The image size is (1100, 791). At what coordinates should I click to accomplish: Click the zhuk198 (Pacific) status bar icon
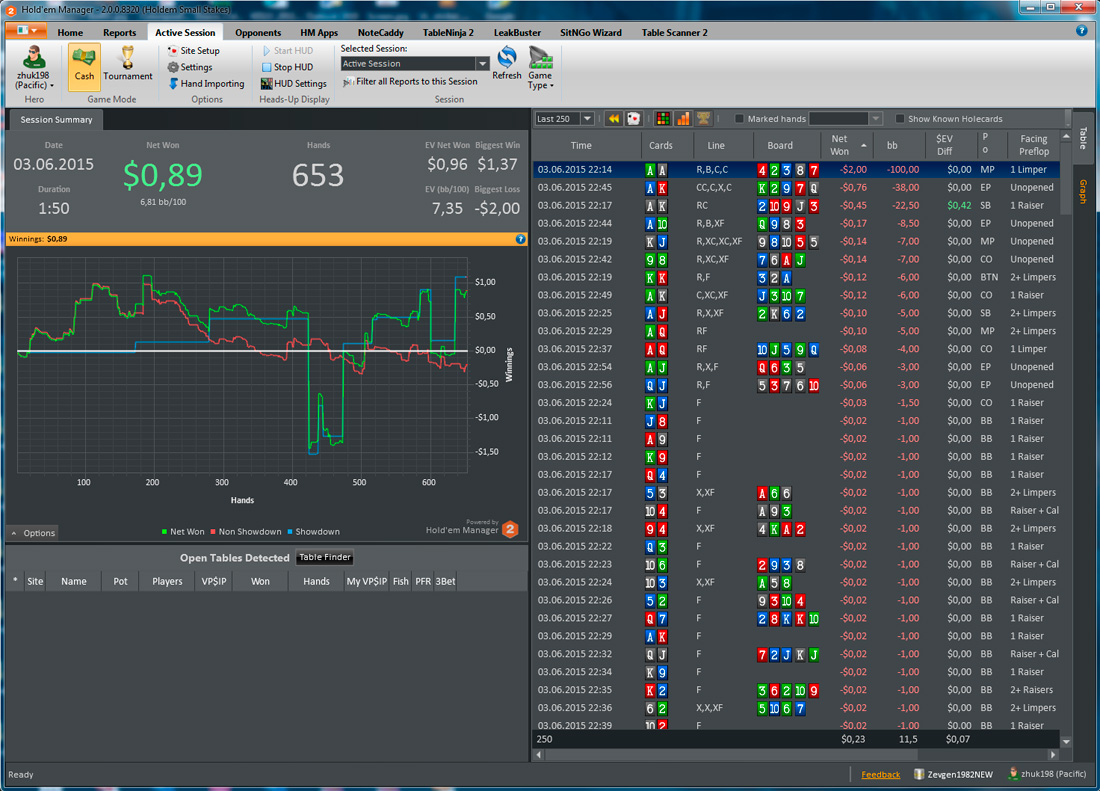pos(1013,774)
